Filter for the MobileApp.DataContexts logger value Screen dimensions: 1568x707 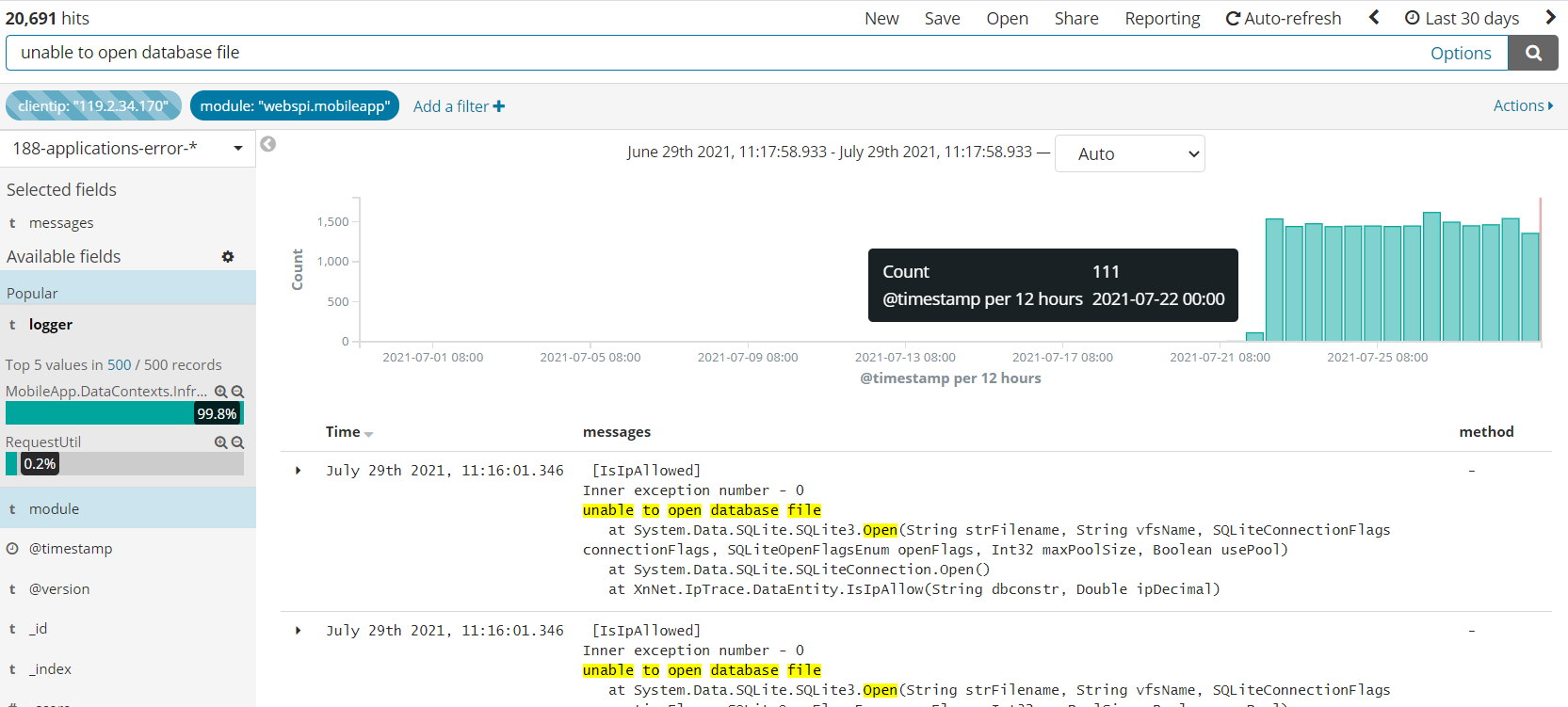[220, 392]
